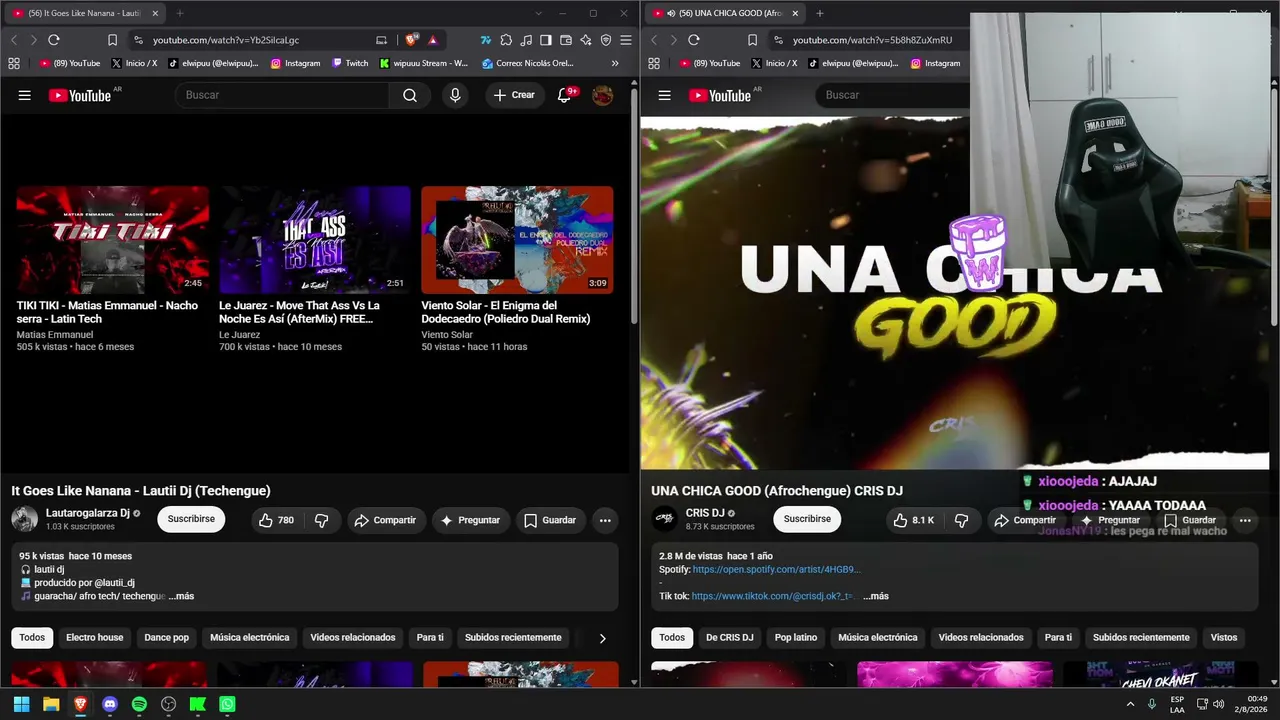Image resolution: width=1280 pixels, height=720 pixels.
Task: Like the It Goes Like Nanana video
Action: tap(276, 520)
